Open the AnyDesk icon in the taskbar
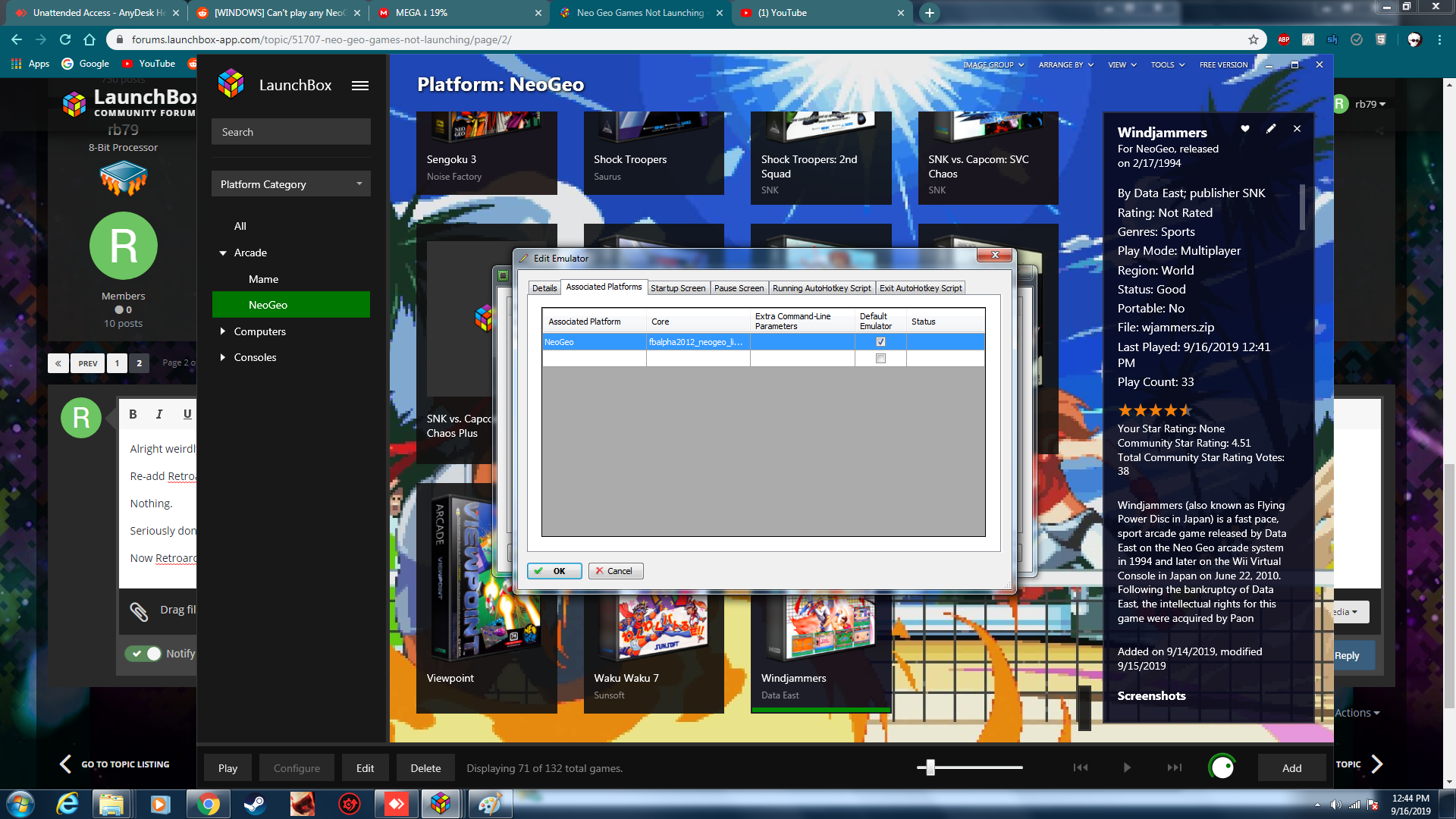The width and height of the screenshot is (1456, 819). (x=397, y=804)
